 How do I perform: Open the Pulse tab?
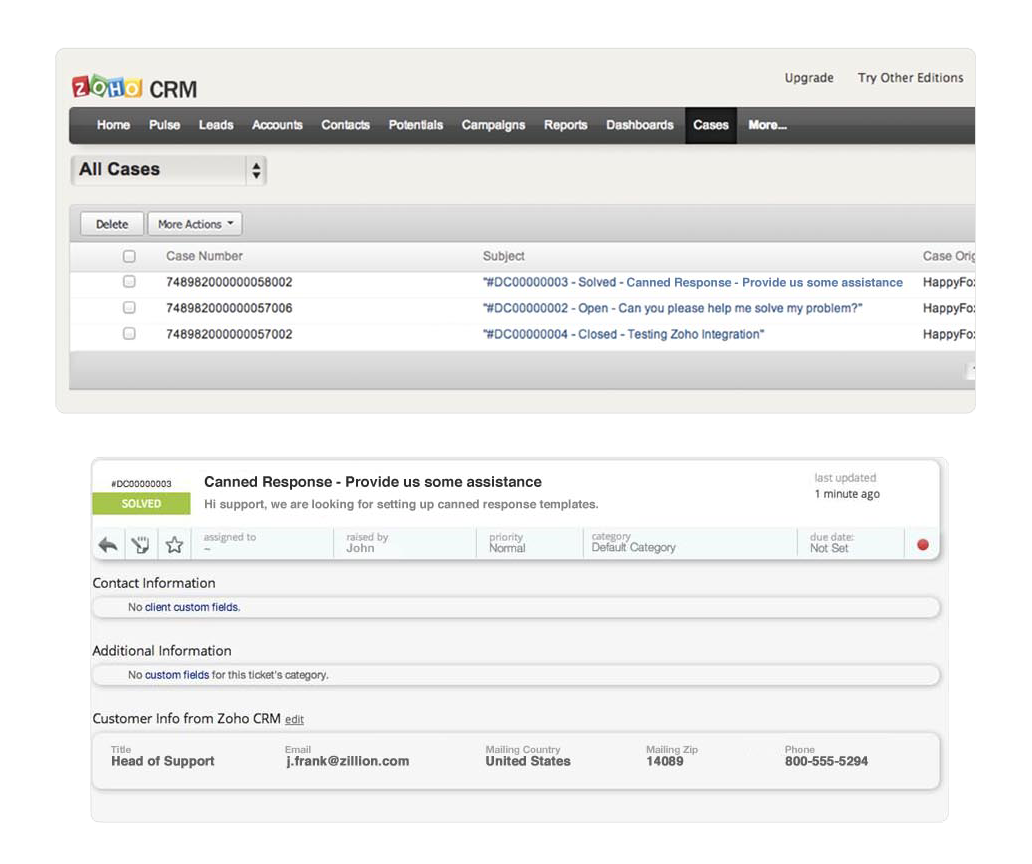(x=165, y=125)
